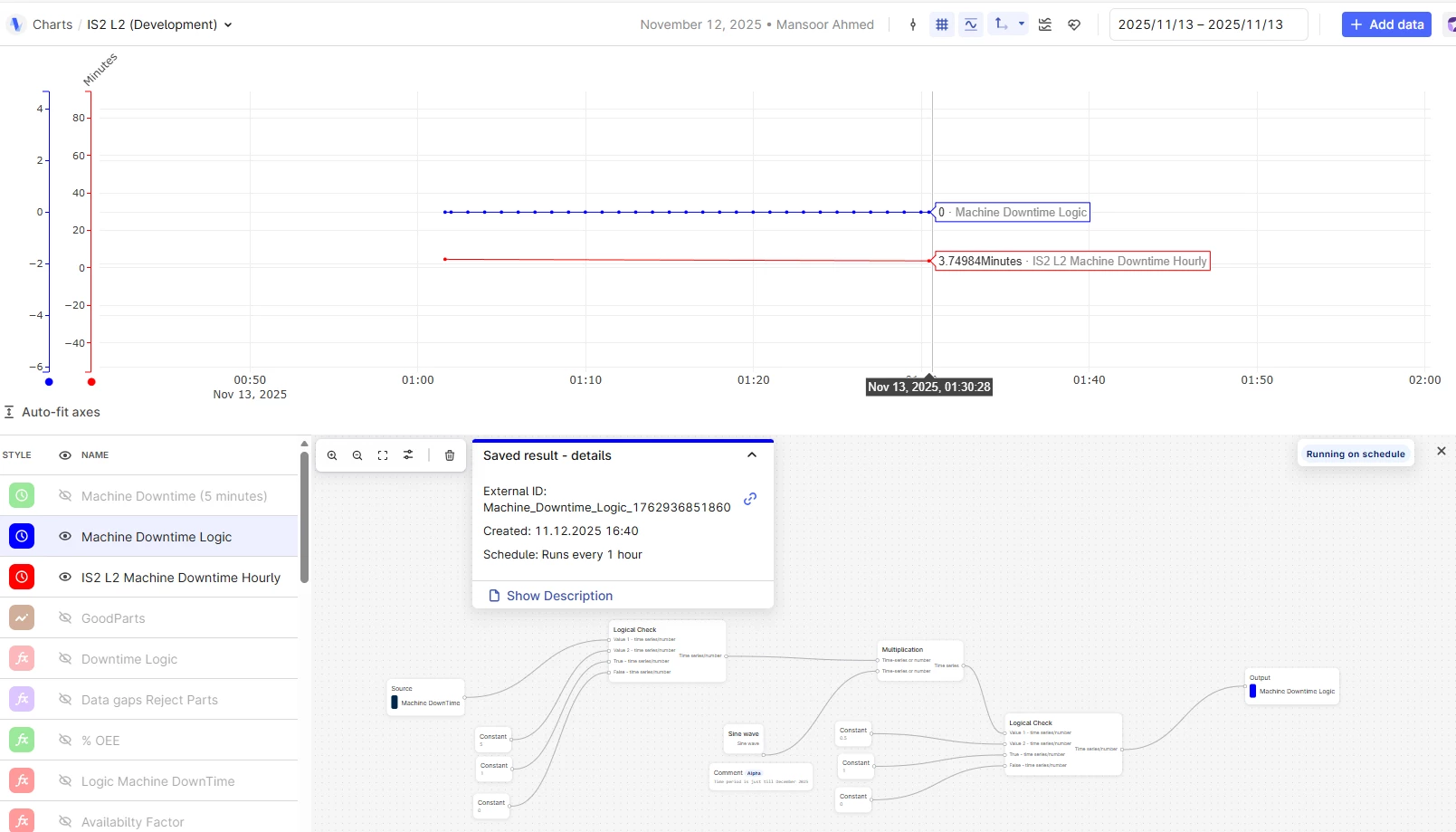Viewport: 1456px width, 832px height.
Task: Click the date range input field
Action: click(x=1208, y=24)
